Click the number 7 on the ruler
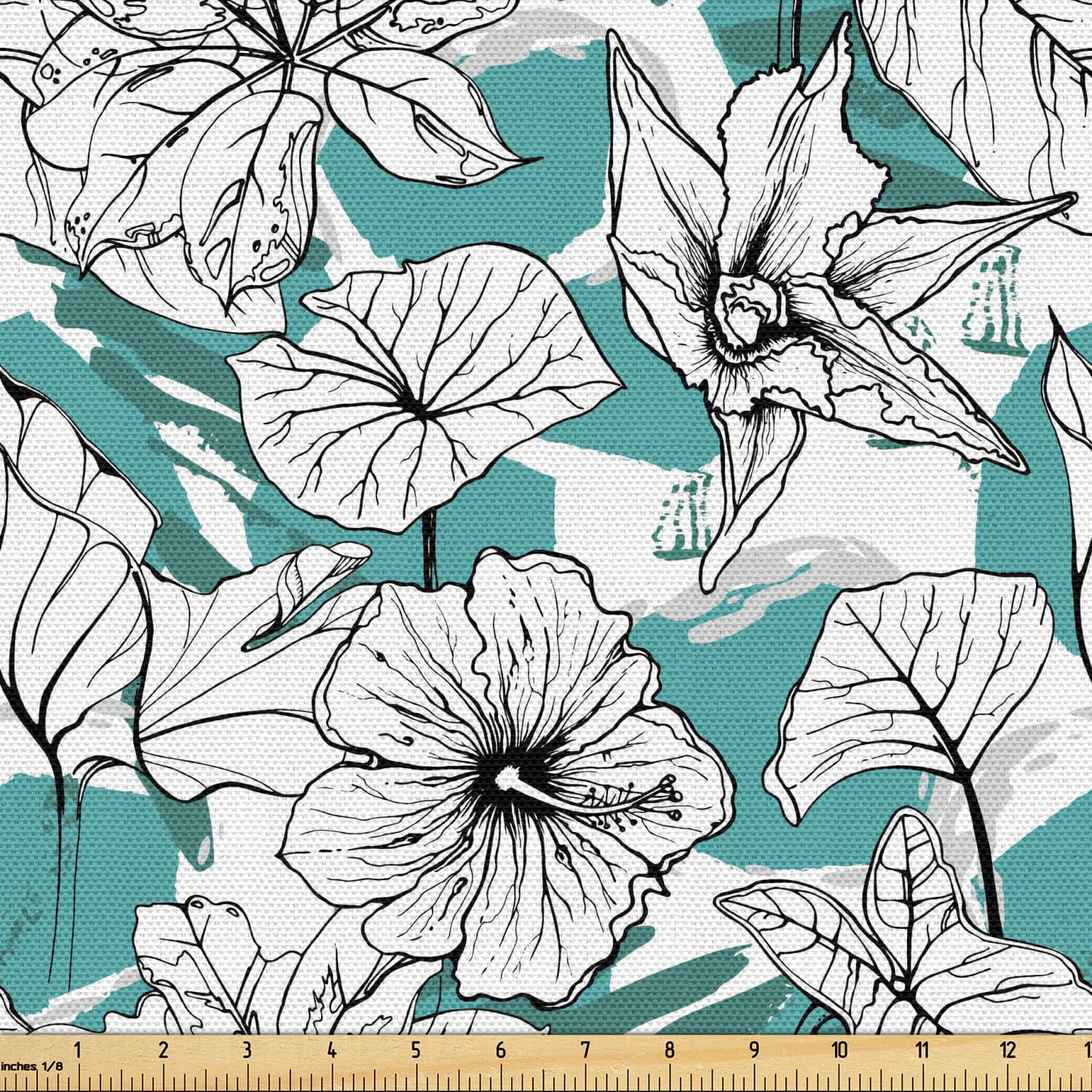 click(x=585, y=1050)
